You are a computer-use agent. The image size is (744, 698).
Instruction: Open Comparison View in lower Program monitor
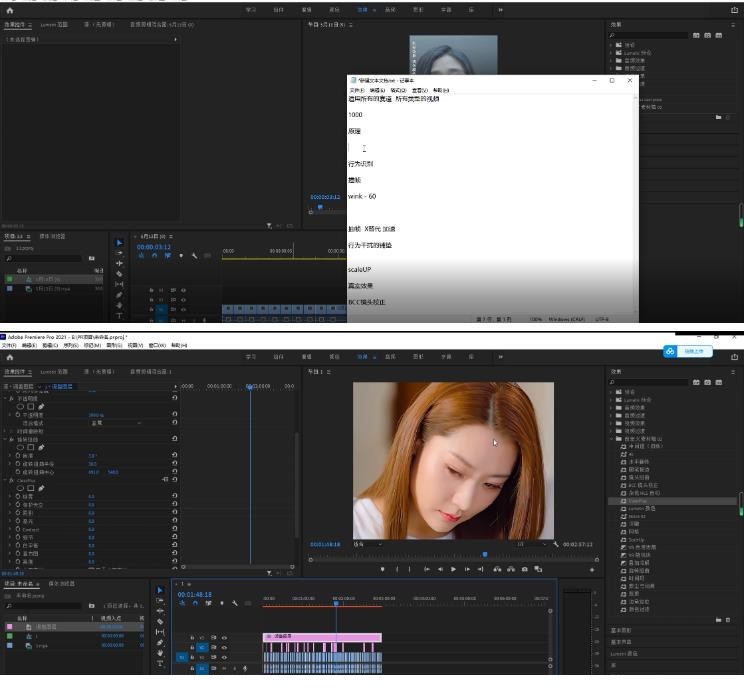[x=538, y=569]
